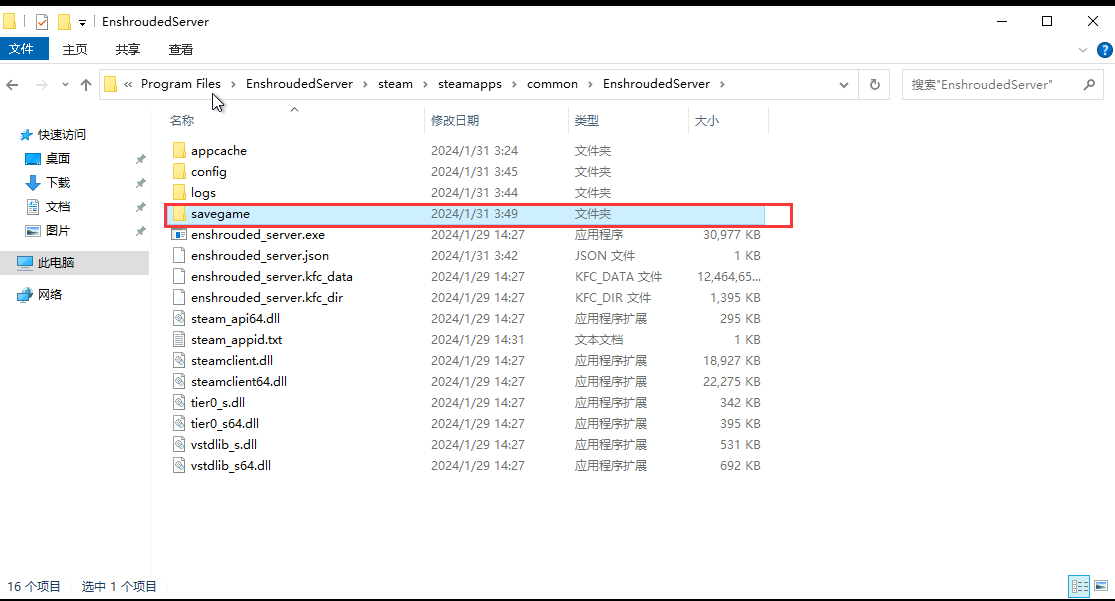Select 网络 in the navigation pane
Screen dimensions: 1115x601
click(49, 294)
